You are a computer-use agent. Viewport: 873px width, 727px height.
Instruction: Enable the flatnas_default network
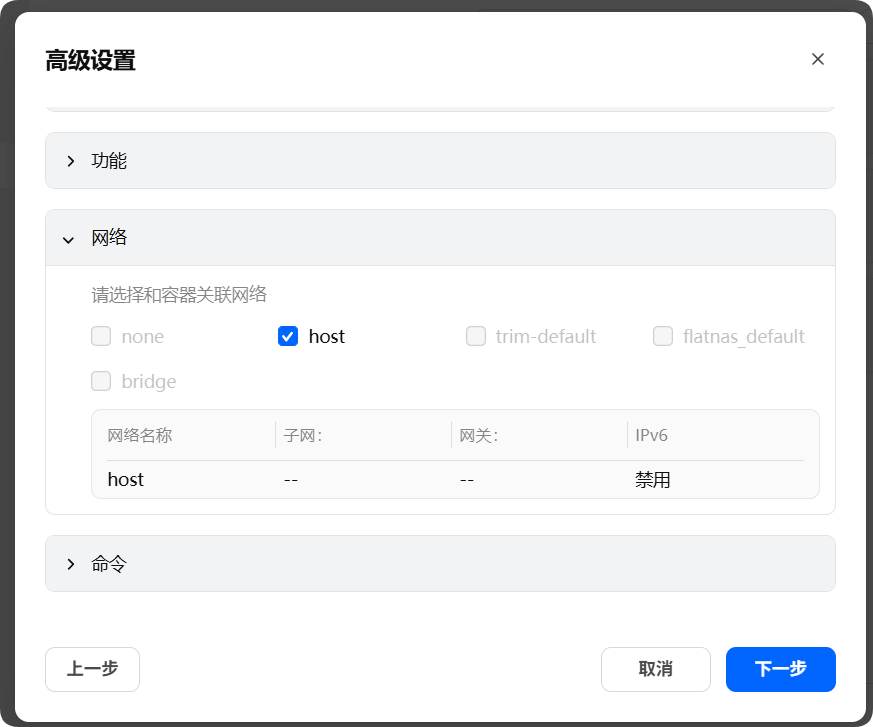click(663, 336)
